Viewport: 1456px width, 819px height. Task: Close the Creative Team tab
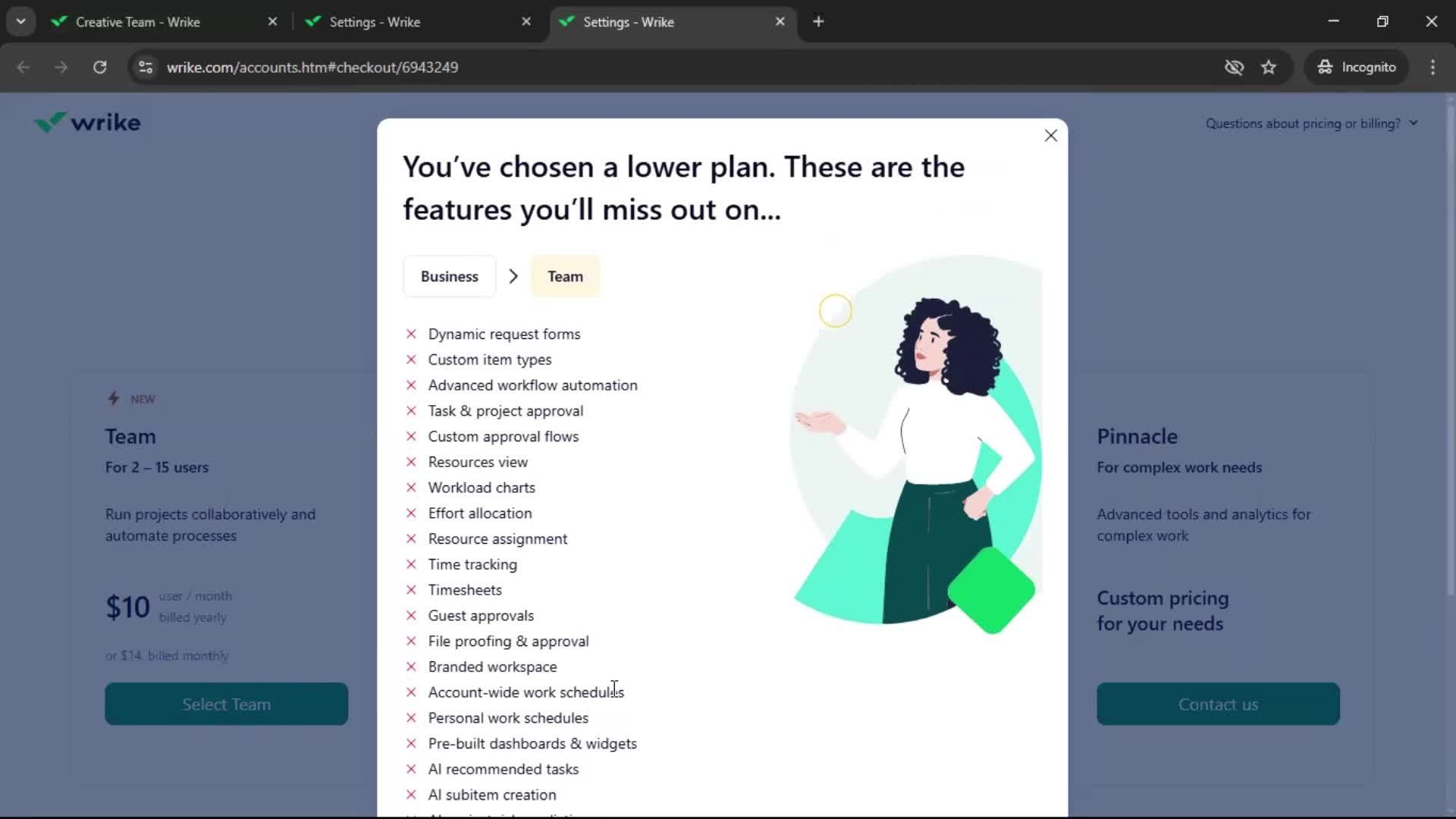(x=272, y=22)
